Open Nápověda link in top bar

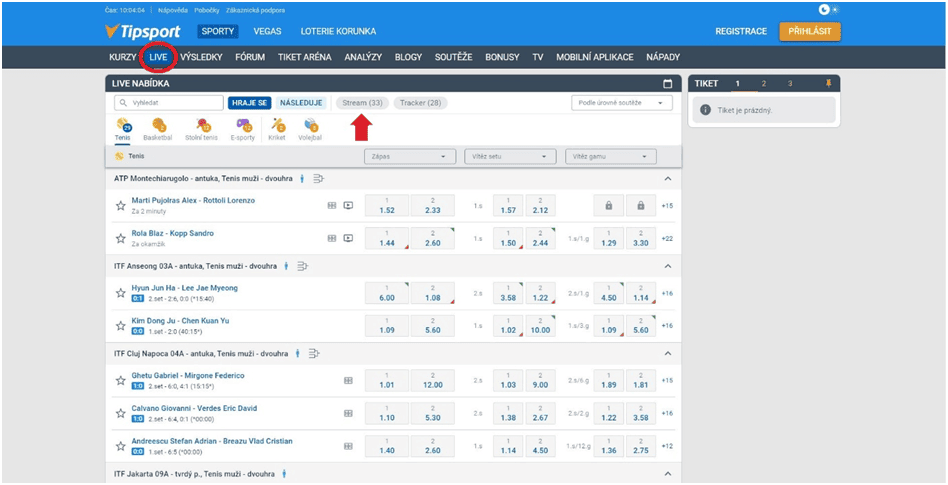pyautogui.click(x=173, y=10)
